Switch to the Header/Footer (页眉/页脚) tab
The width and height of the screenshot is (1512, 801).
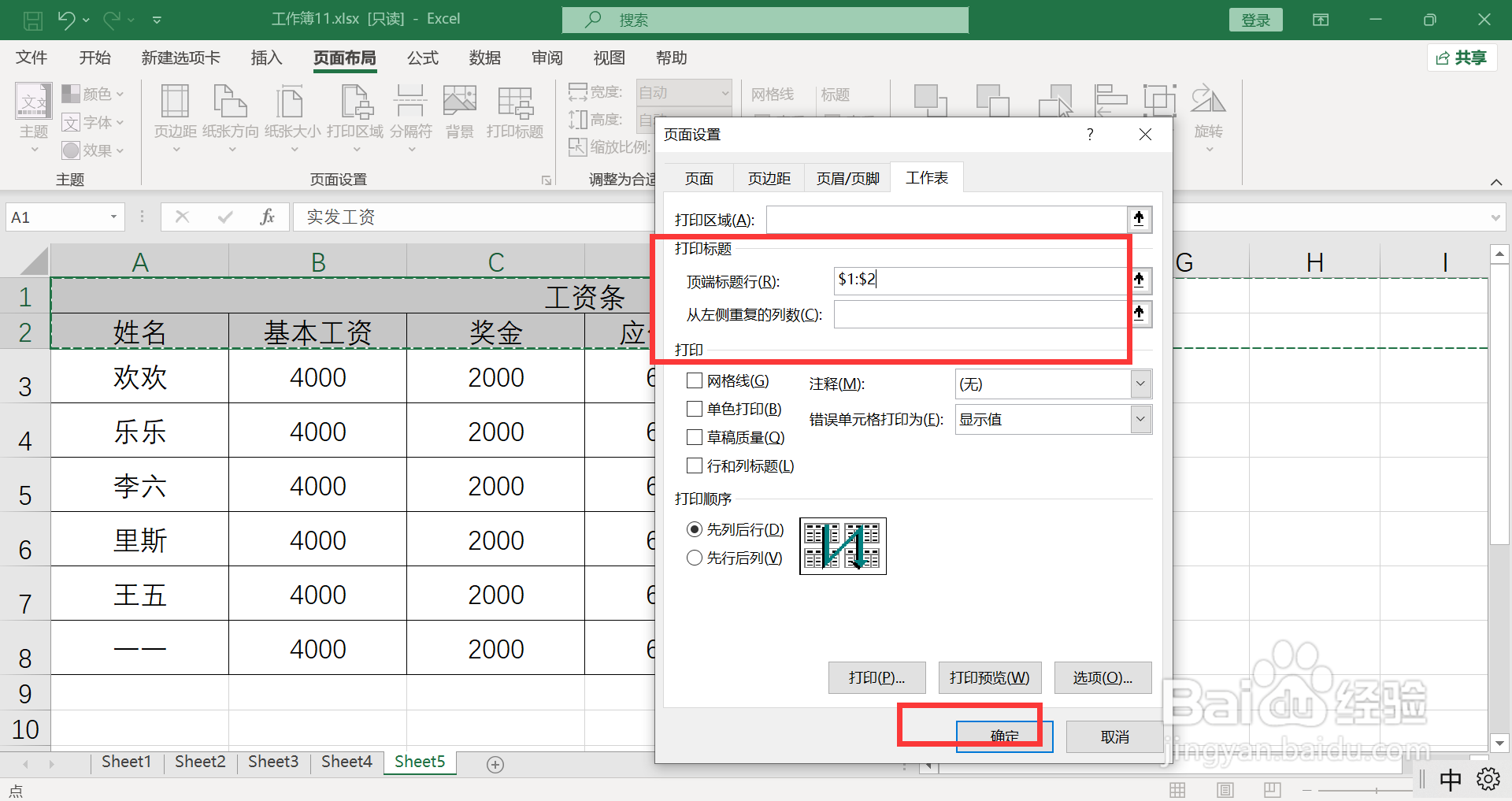(847, 179)
